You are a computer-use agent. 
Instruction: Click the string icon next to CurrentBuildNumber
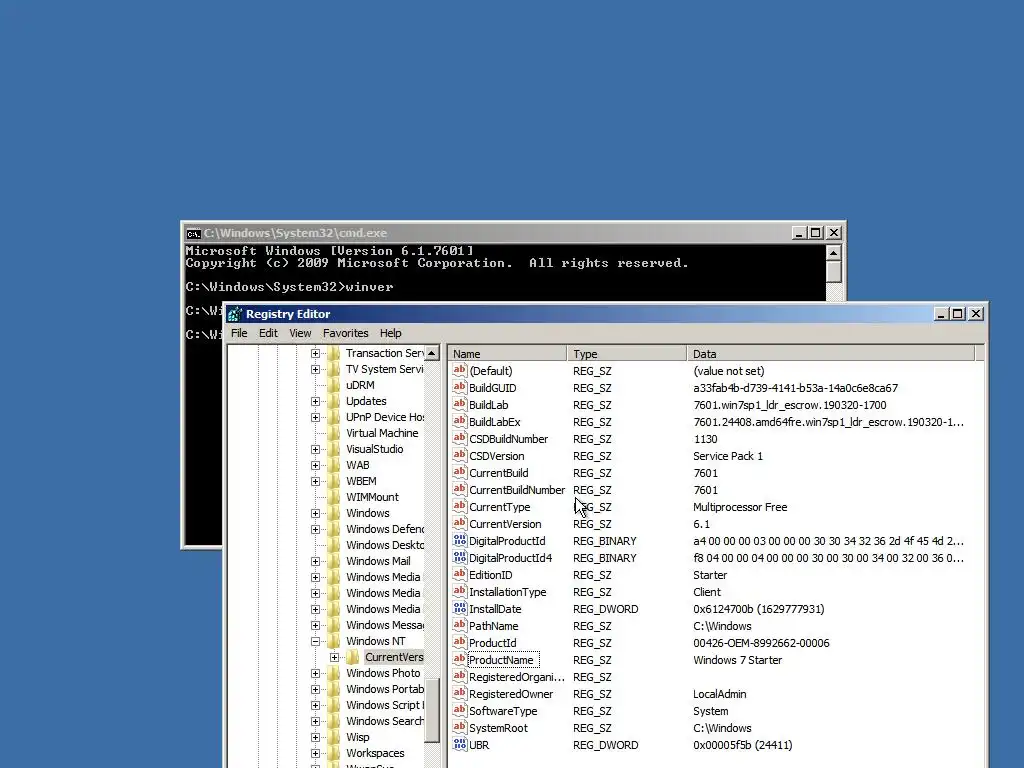(x=460, y=489)
